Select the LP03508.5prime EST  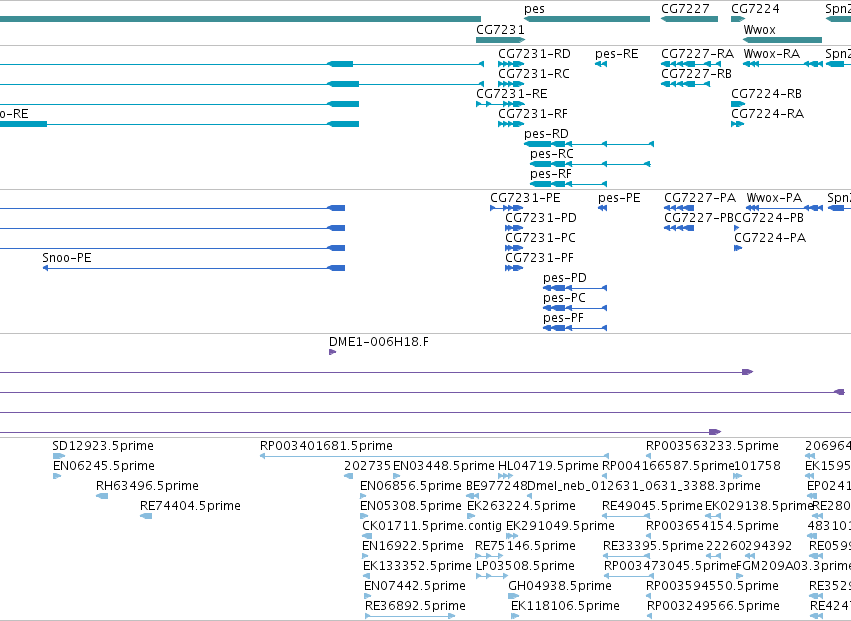[x=492, y=576]
